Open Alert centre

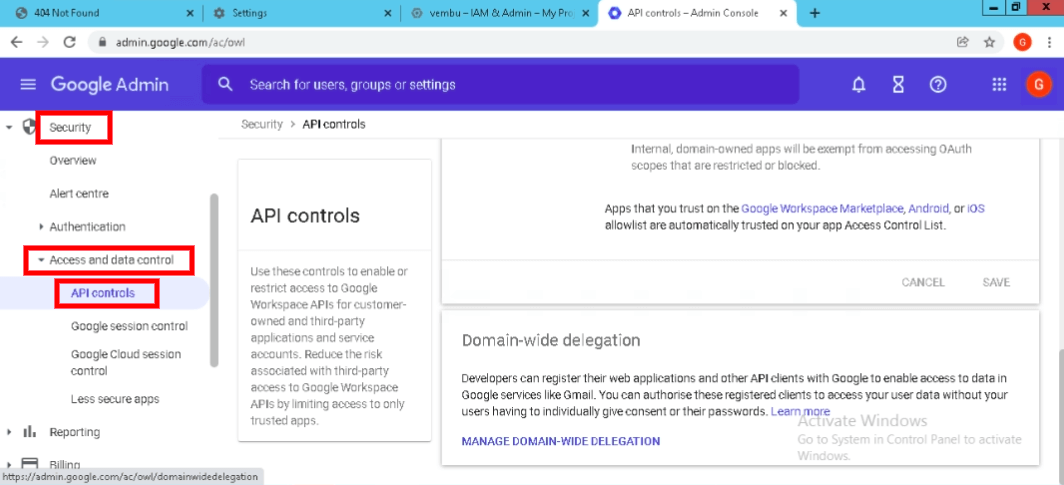pos(79,193)
